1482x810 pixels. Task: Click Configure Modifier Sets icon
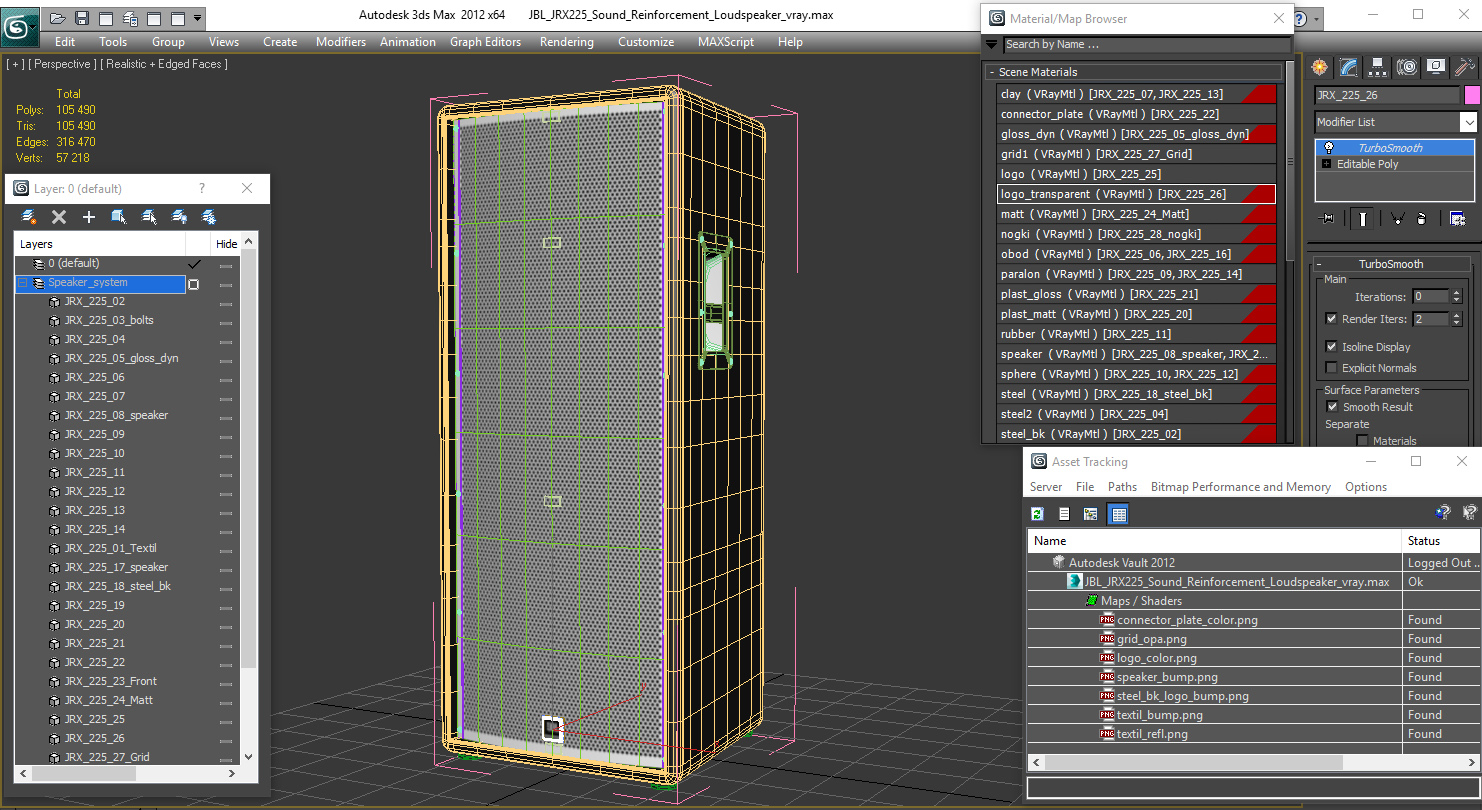[x=1457, y=218]
